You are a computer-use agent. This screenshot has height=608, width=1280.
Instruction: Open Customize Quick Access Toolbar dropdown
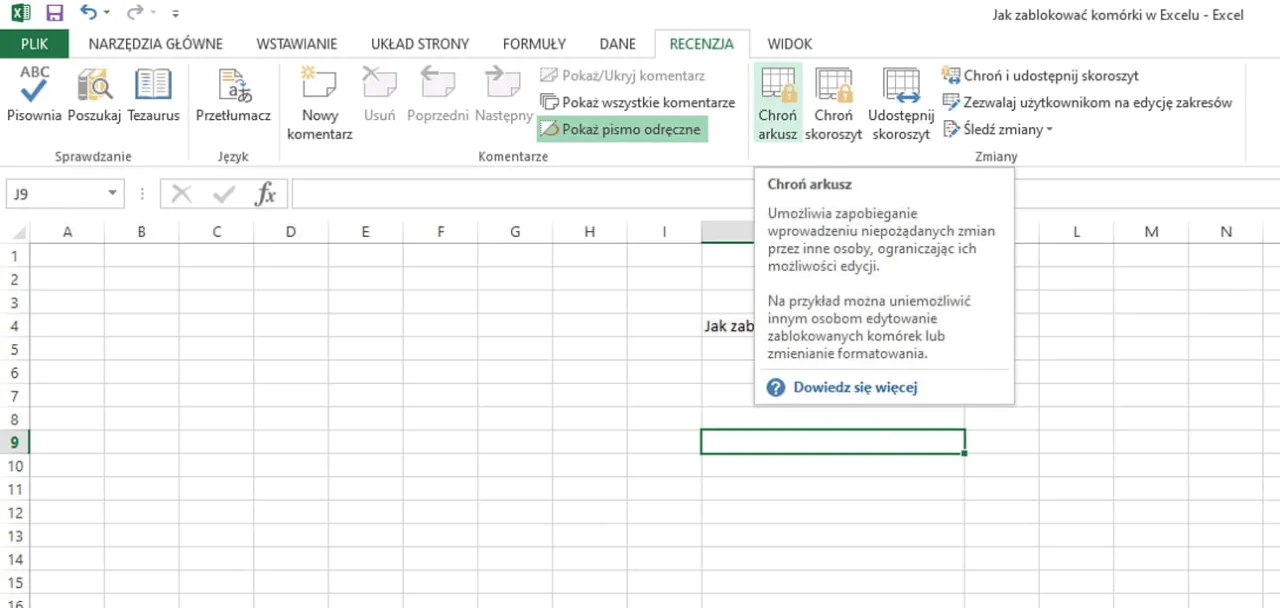[176, 14]
